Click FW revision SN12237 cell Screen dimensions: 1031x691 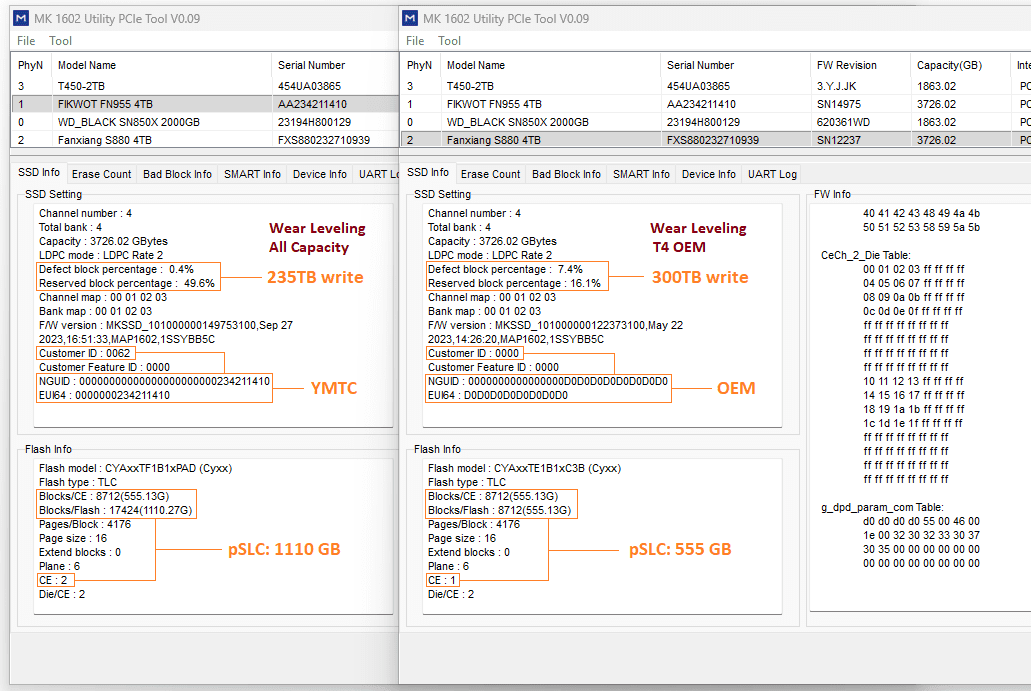(838, 140)
